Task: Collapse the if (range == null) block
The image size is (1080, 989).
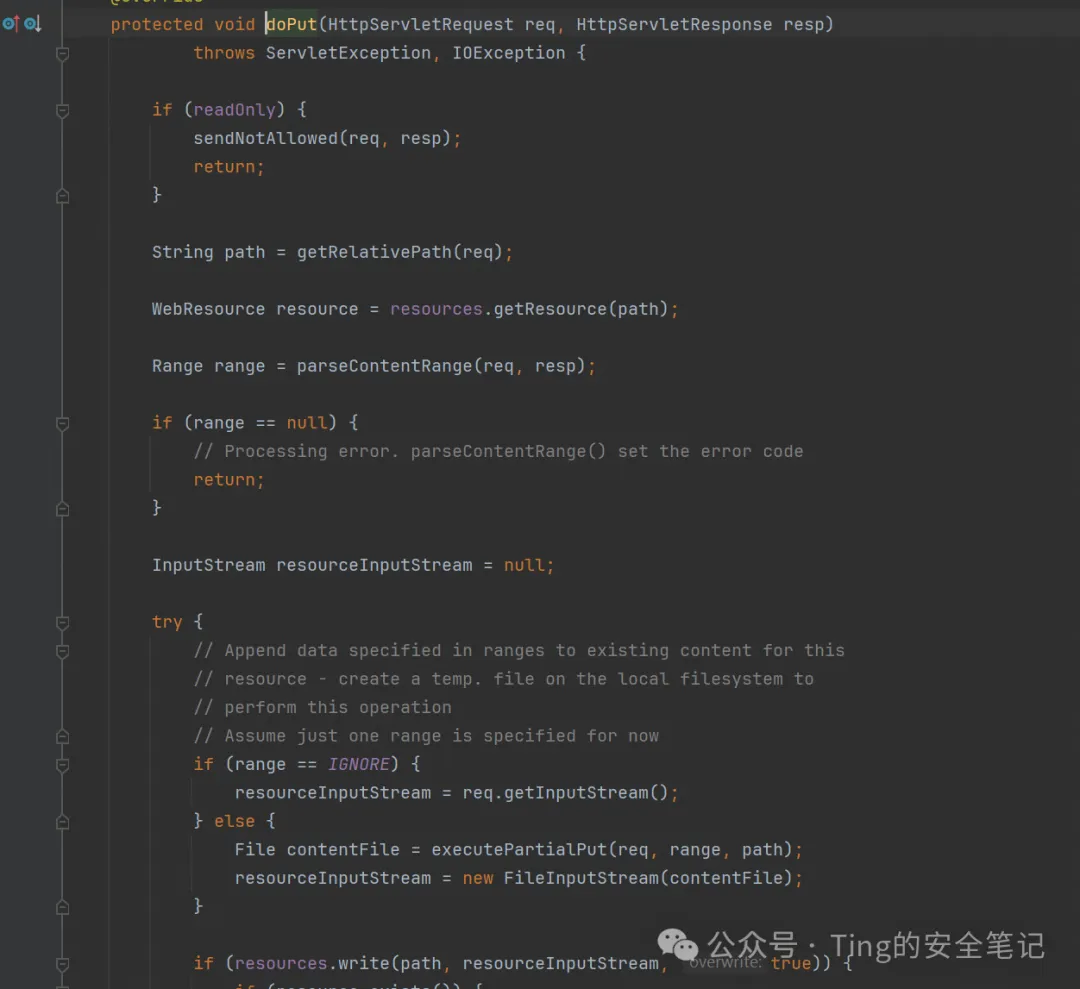Action: 62,423
